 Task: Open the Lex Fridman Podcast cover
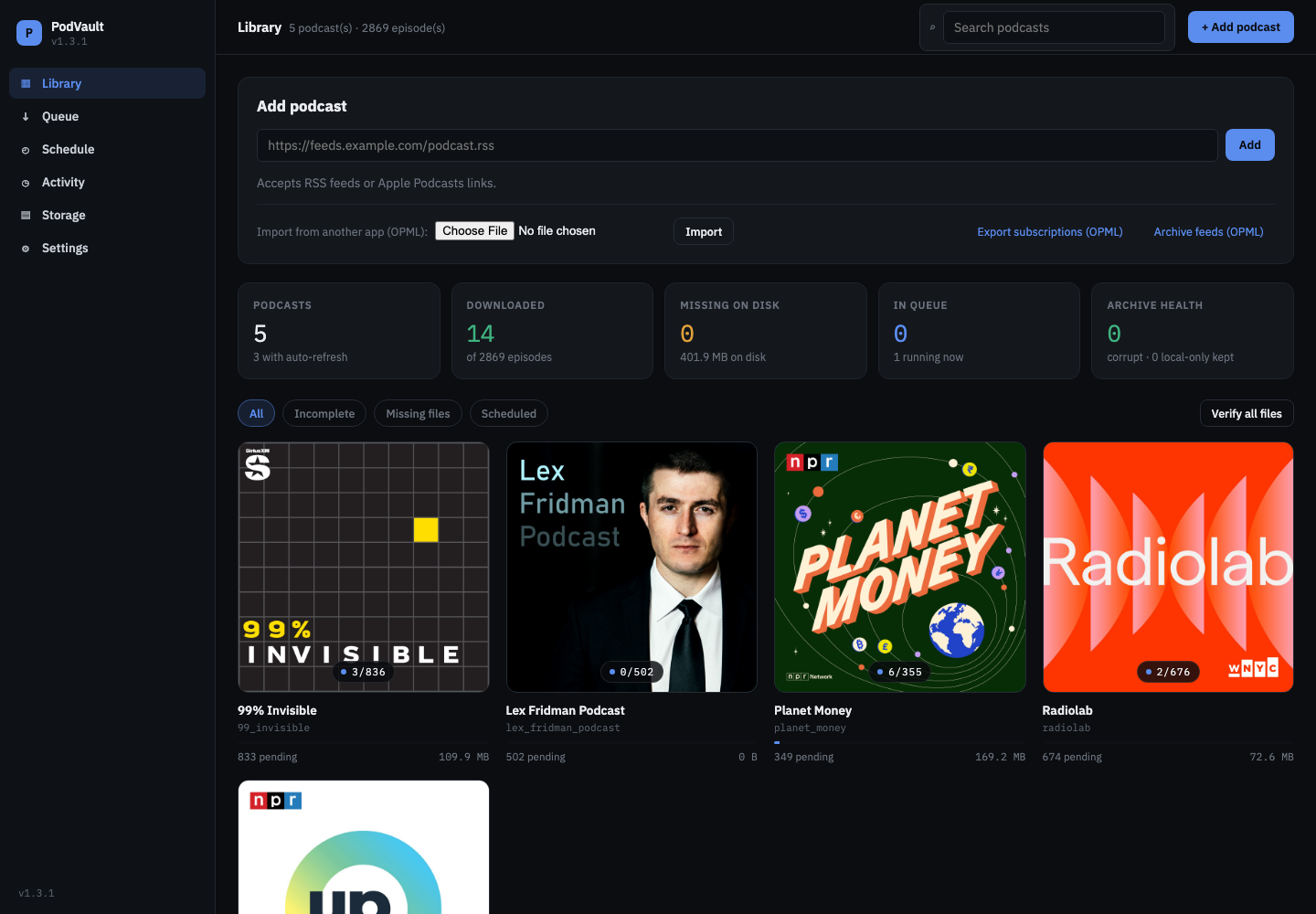631,567
